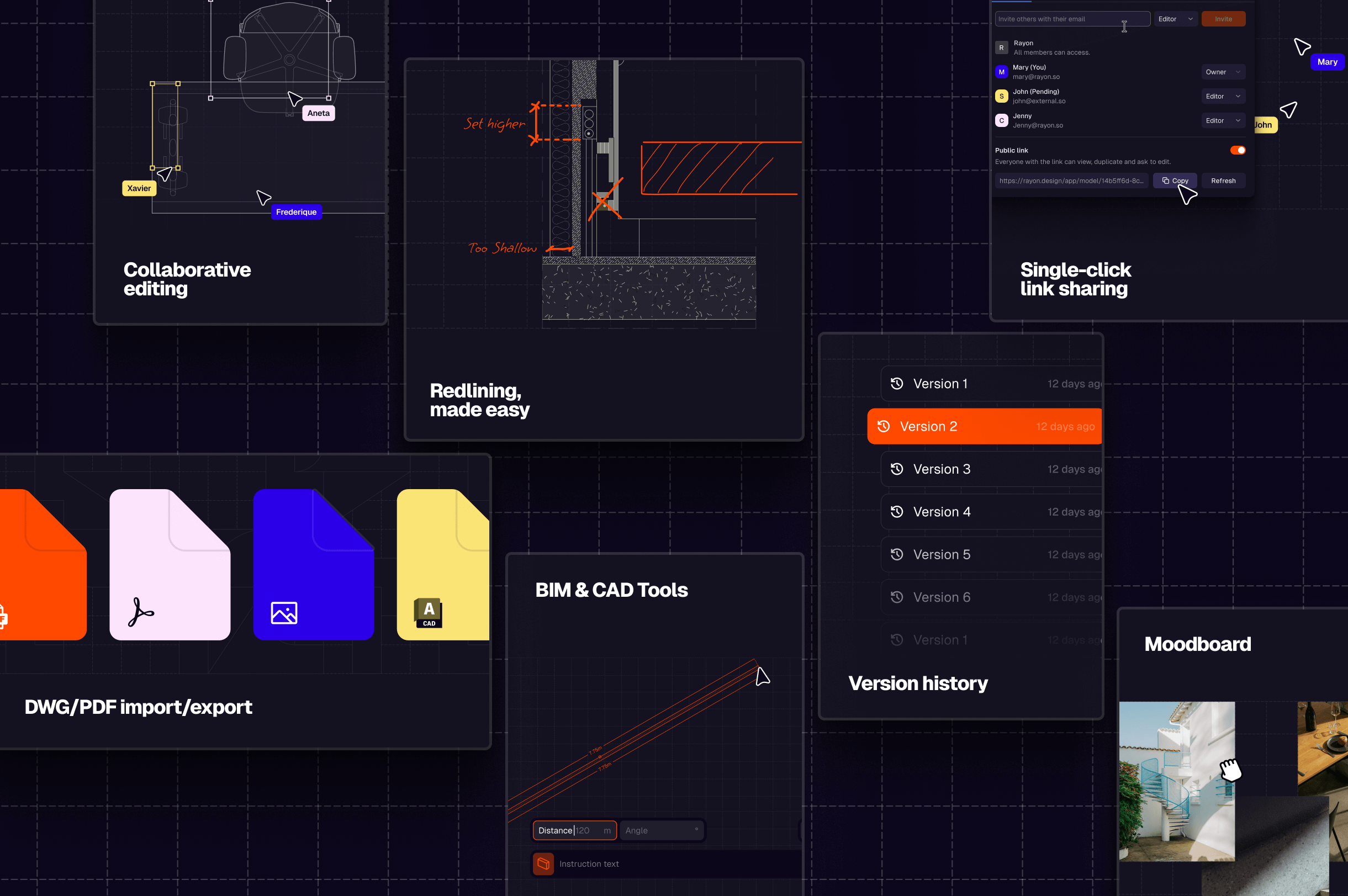Open the Editor role dropdown beside Invite

[1175, 19]
